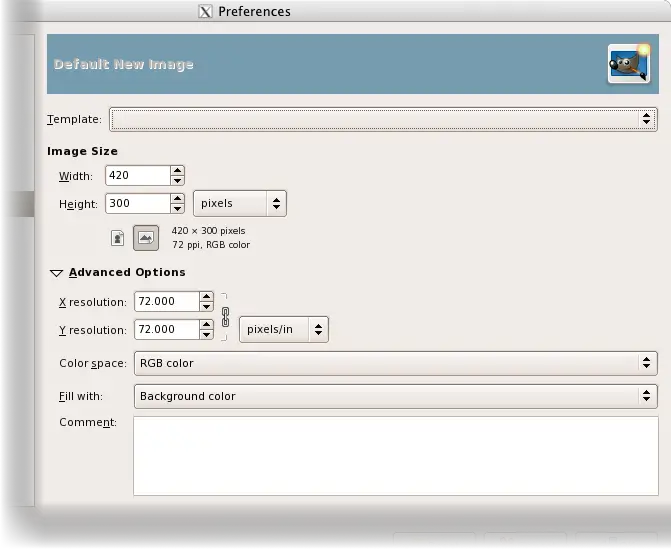Decrease Width using the down arrow
671x549 pixels.
(x=177, y=181)
